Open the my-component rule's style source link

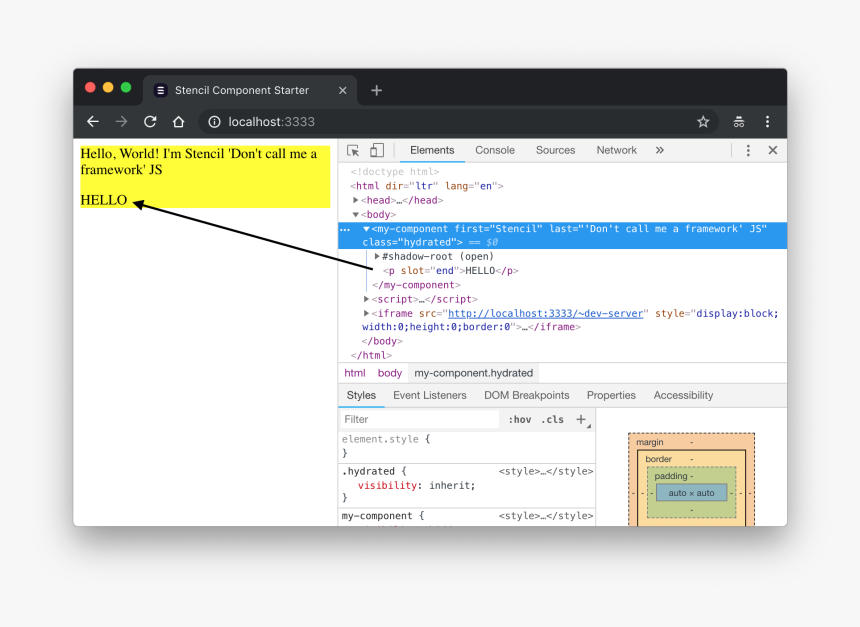(x=546, y=516)
